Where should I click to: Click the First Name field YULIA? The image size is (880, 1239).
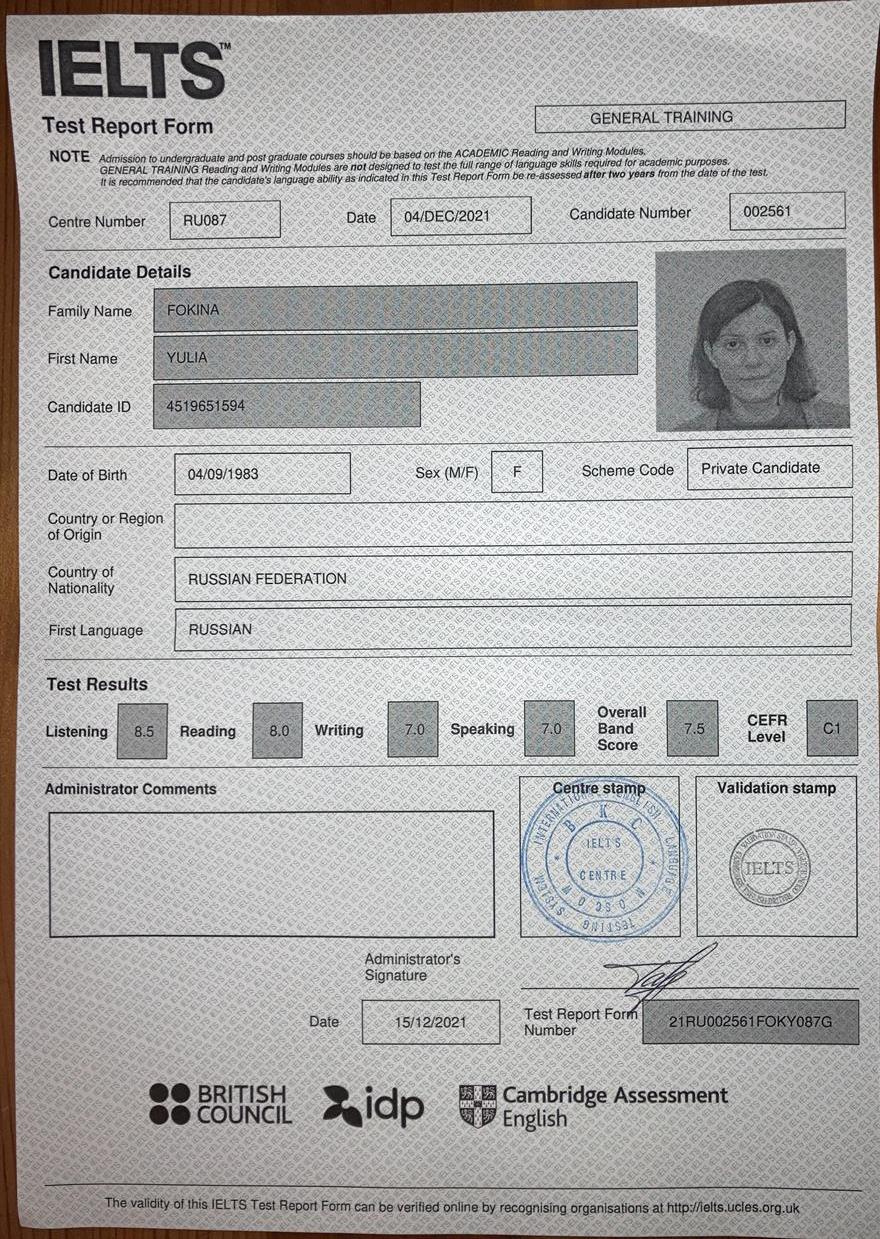pos(396,356)
